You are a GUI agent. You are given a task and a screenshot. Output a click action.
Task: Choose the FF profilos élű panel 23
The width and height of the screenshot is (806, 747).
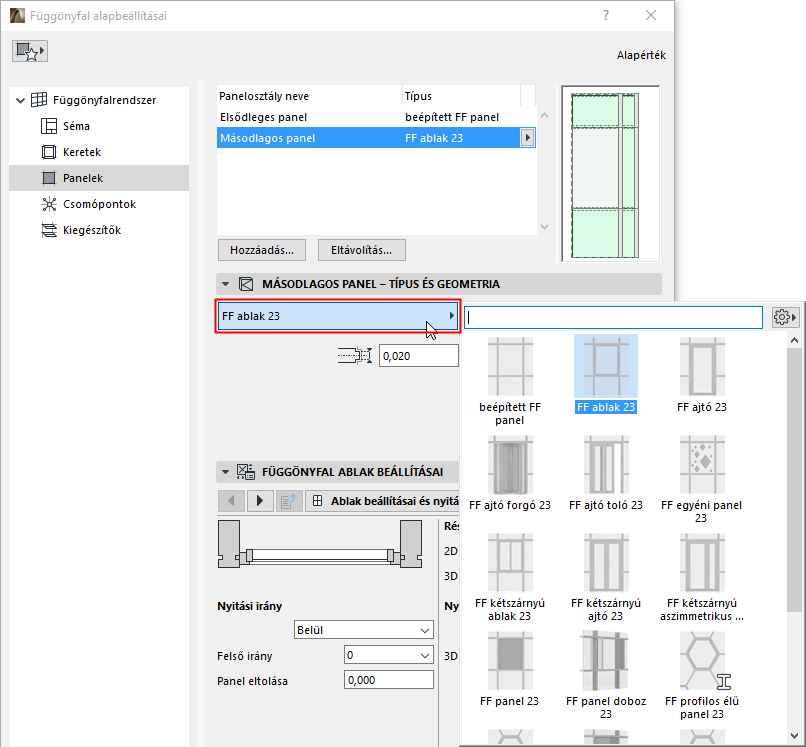coord(702,676)
